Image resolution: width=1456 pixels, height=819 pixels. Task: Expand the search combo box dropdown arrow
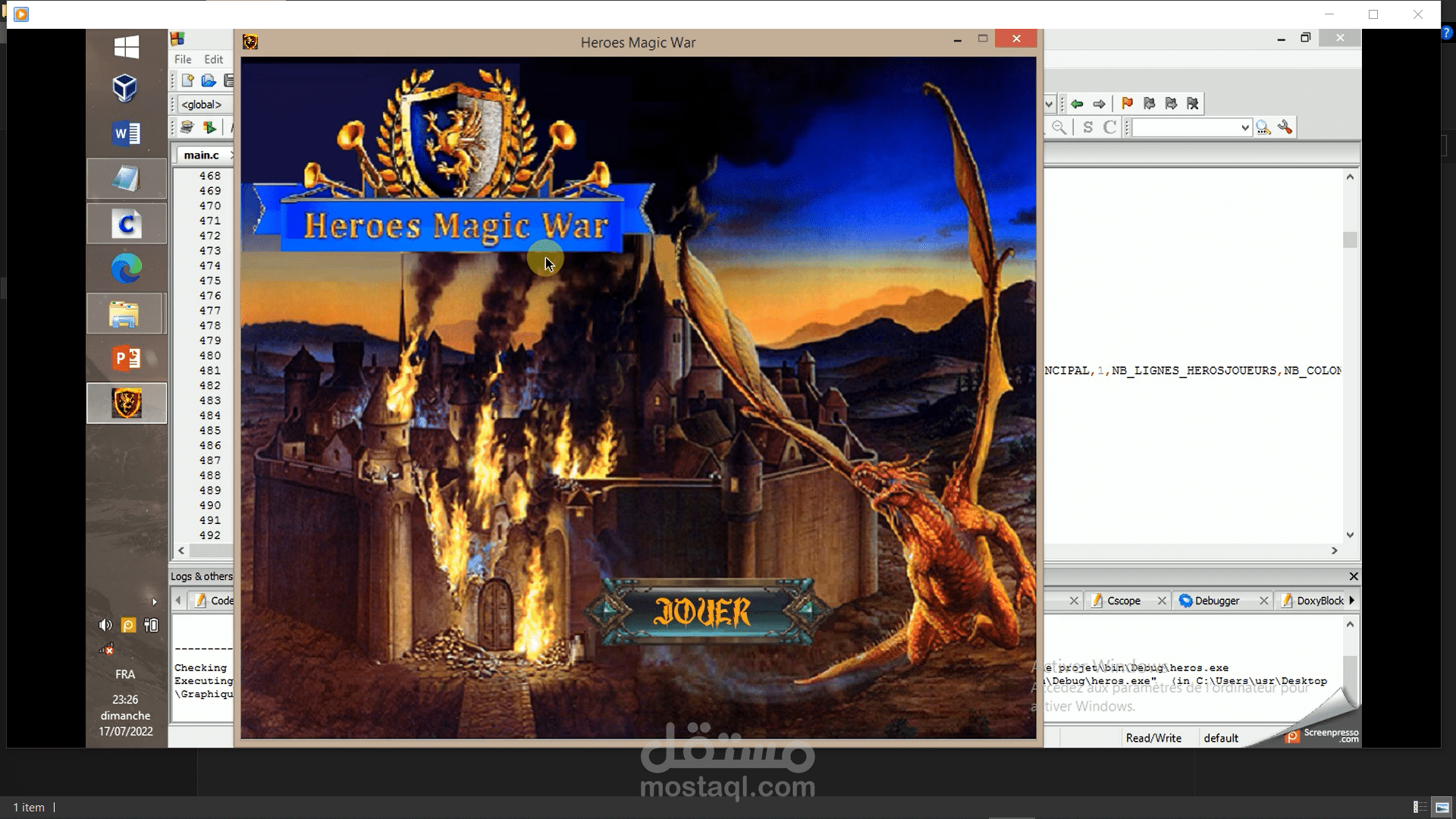click(x=1244, y=127)
